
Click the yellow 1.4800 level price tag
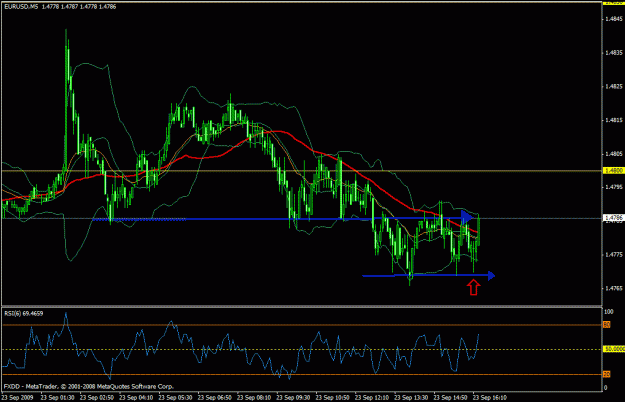(613, 170)
